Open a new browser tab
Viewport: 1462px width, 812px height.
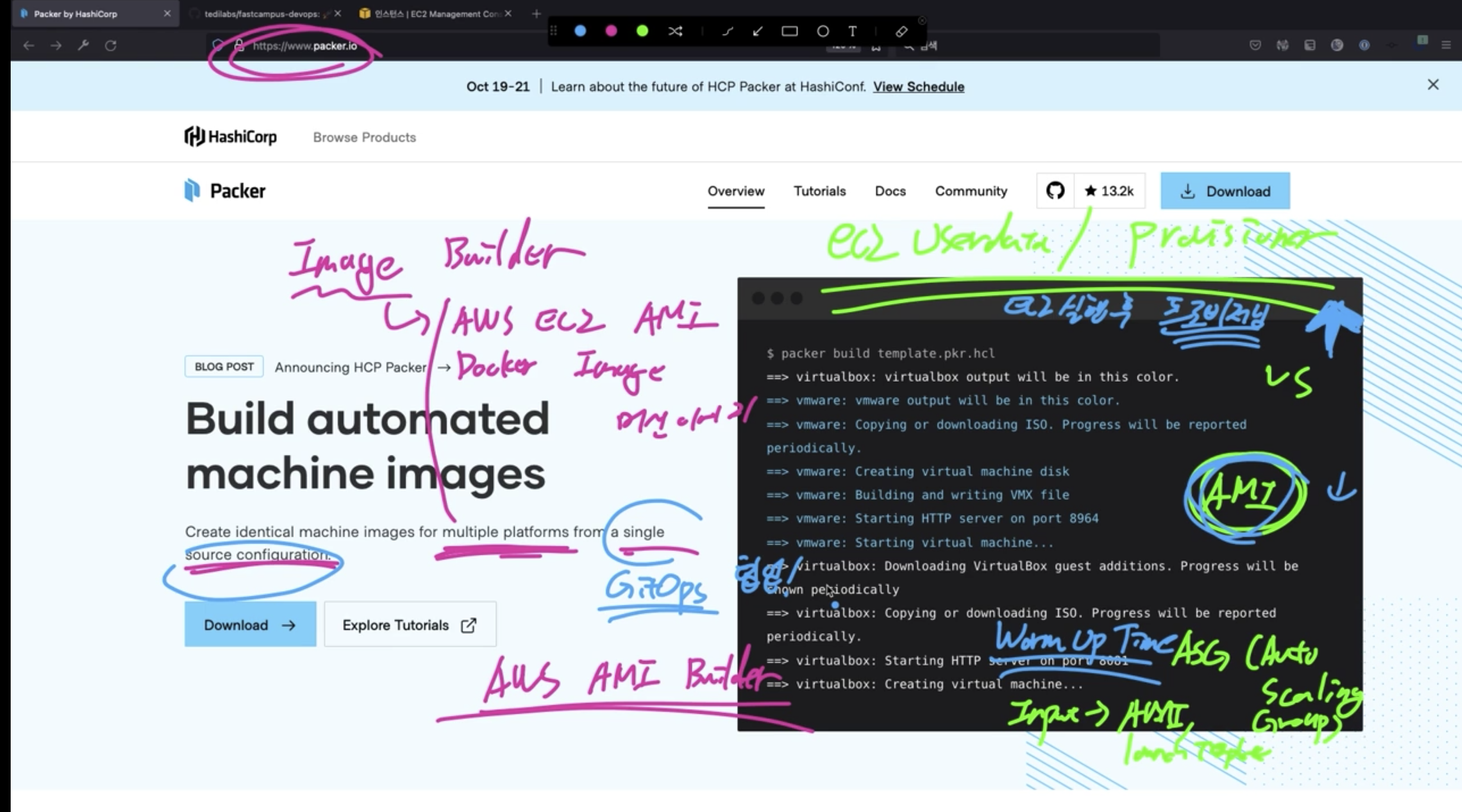coord(536,14)
